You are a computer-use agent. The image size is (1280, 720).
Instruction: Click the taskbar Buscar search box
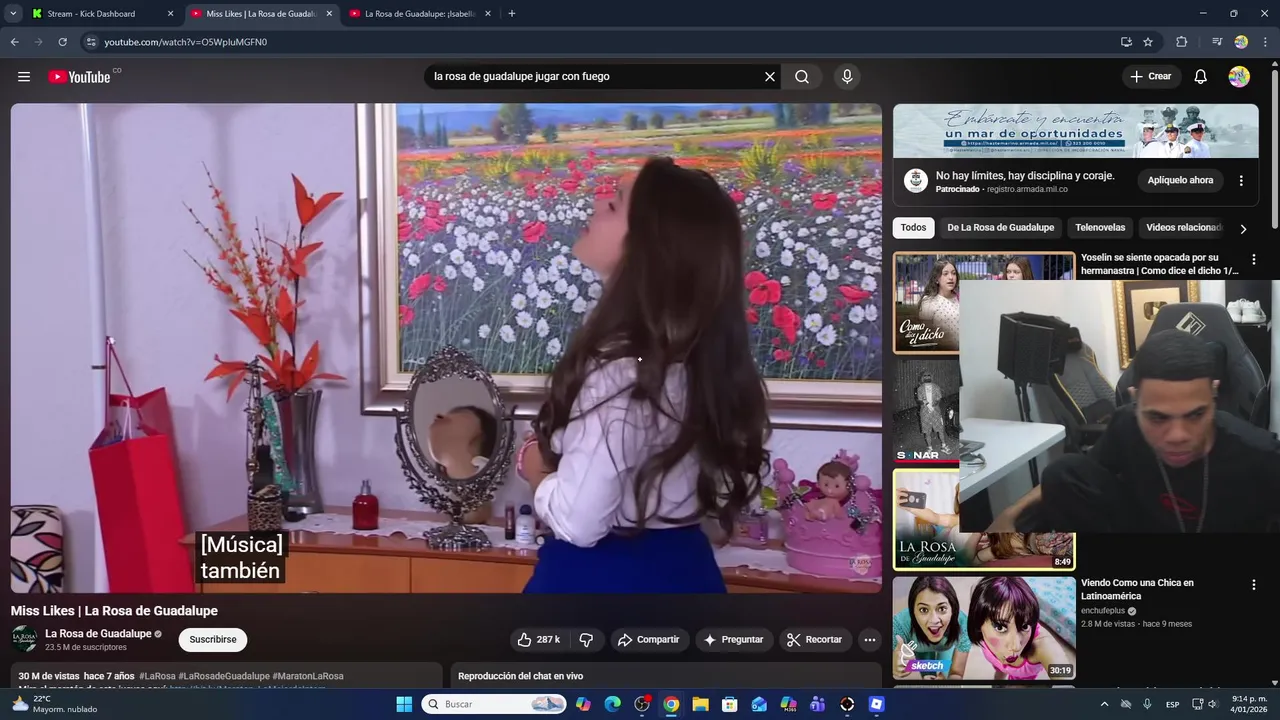pyautogui.click(x=493, y=705)
